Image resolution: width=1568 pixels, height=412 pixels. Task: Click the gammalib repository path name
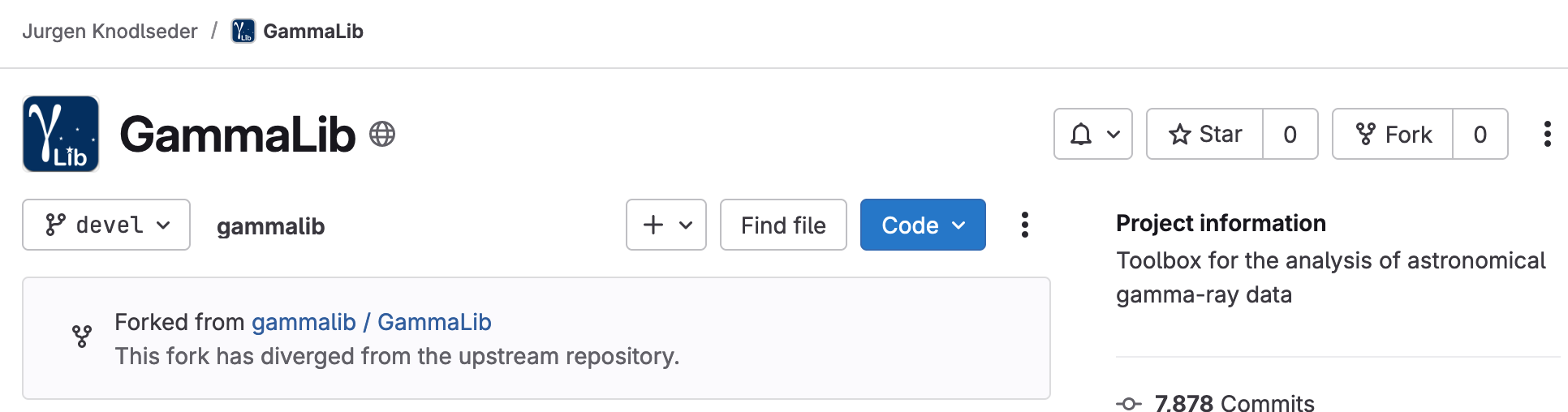(270, 226)
